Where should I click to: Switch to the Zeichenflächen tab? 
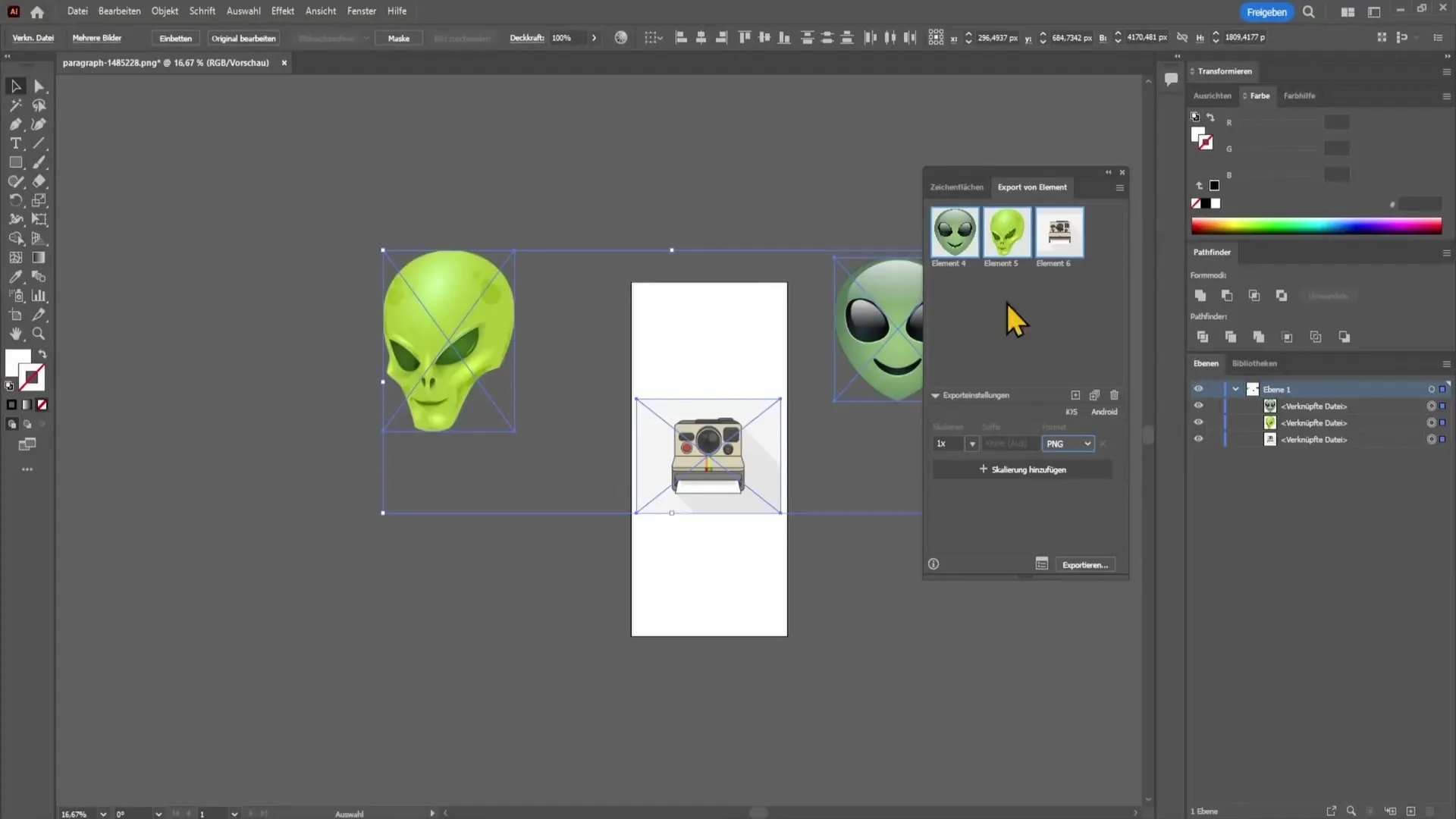click(x=956, y=187)
